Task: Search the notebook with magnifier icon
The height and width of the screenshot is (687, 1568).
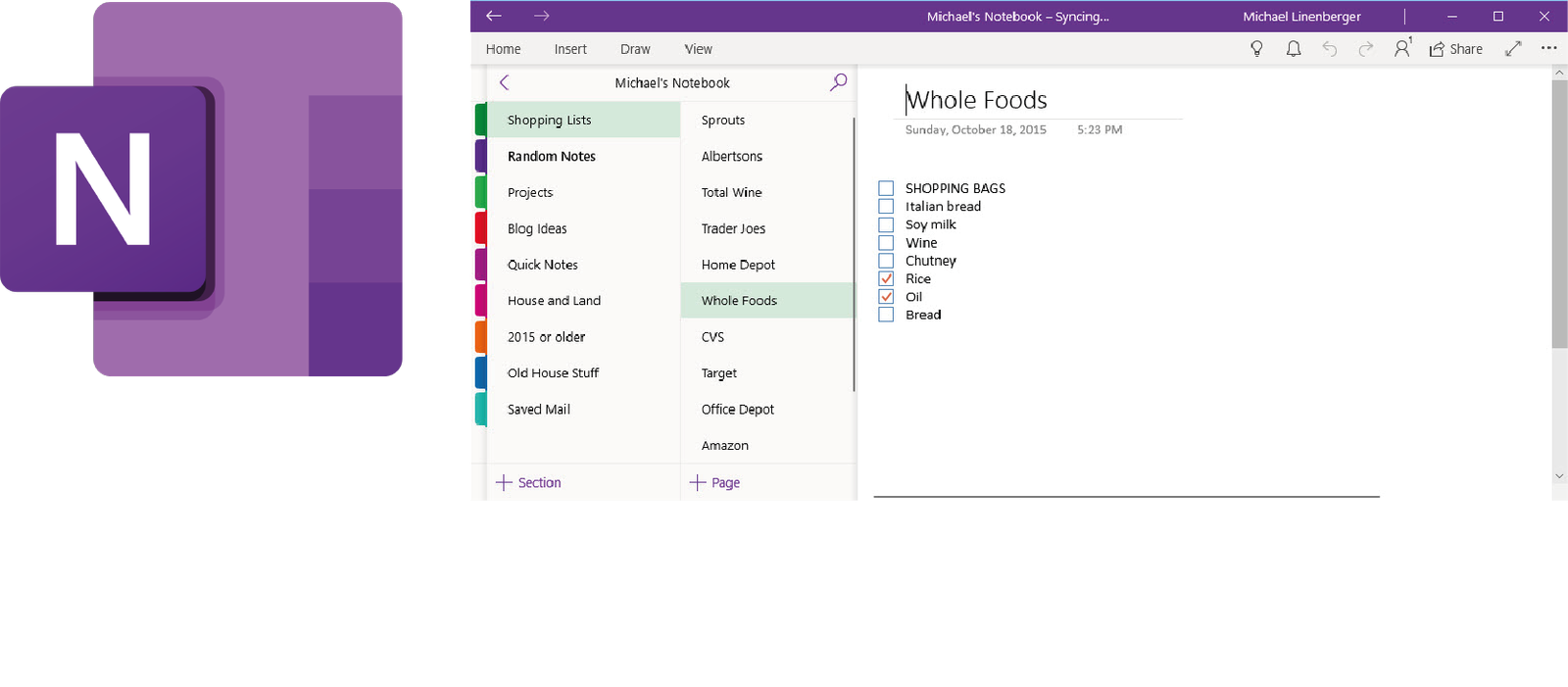Action: point(838,82)
